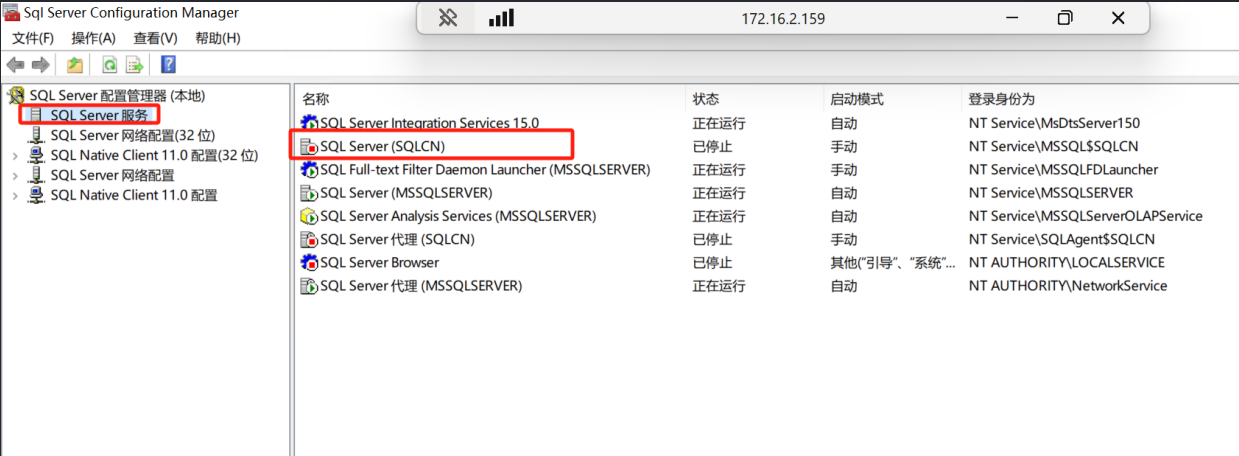This screenshot has height=456, width=1239.
Task: Open the 操作(A) menu
Action: coord(94,38)
